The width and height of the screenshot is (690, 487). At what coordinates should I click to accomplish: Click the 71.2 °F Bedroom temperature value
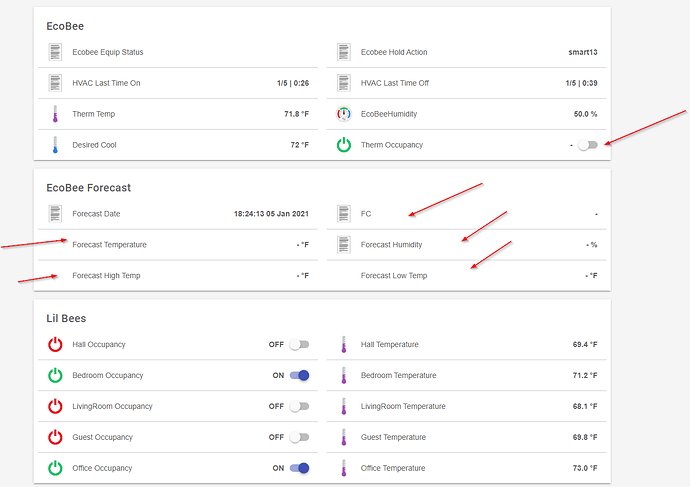tap(585, 375)
